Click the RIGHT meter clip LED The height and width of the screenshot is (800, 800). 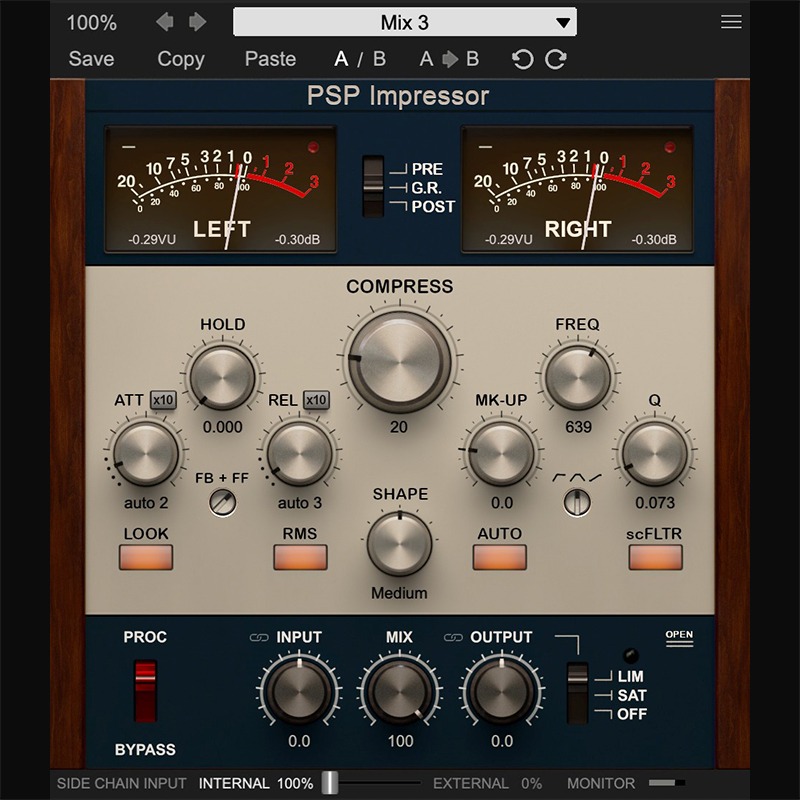click(x=669, y=147)
